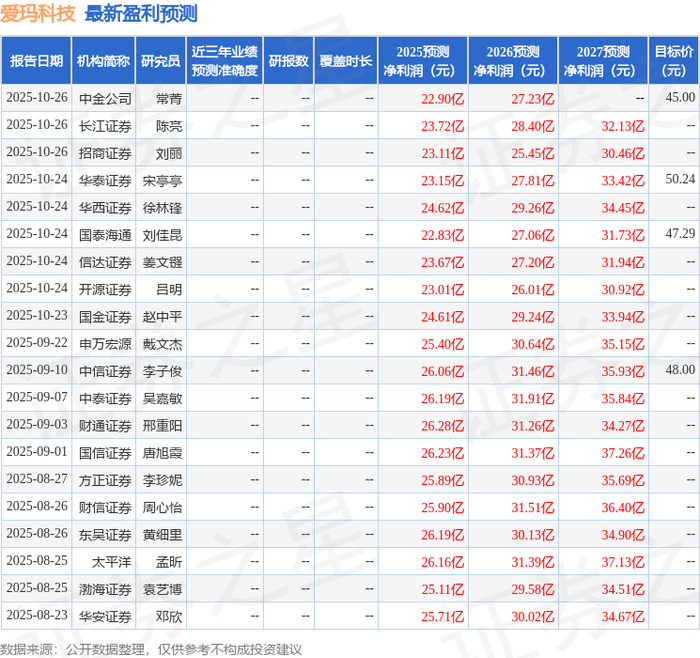
Task: Click institution name 华安证券
Action: tap(105, 616)
